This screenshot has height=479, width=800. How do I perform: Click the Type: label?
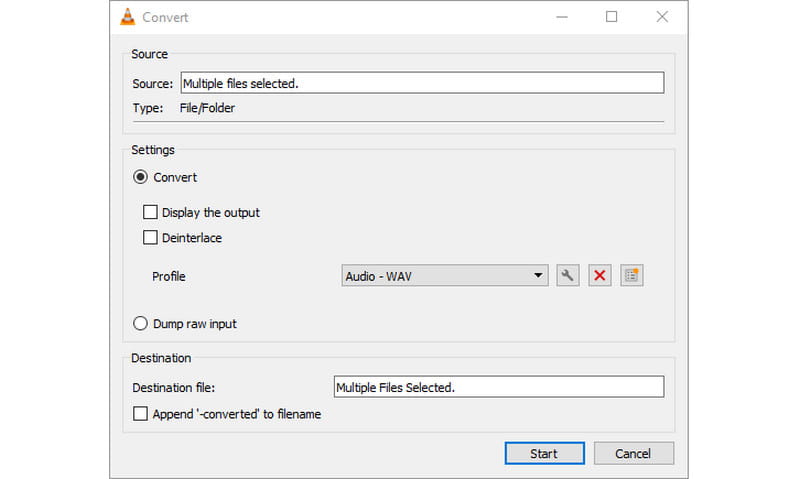tap(148, 108)
